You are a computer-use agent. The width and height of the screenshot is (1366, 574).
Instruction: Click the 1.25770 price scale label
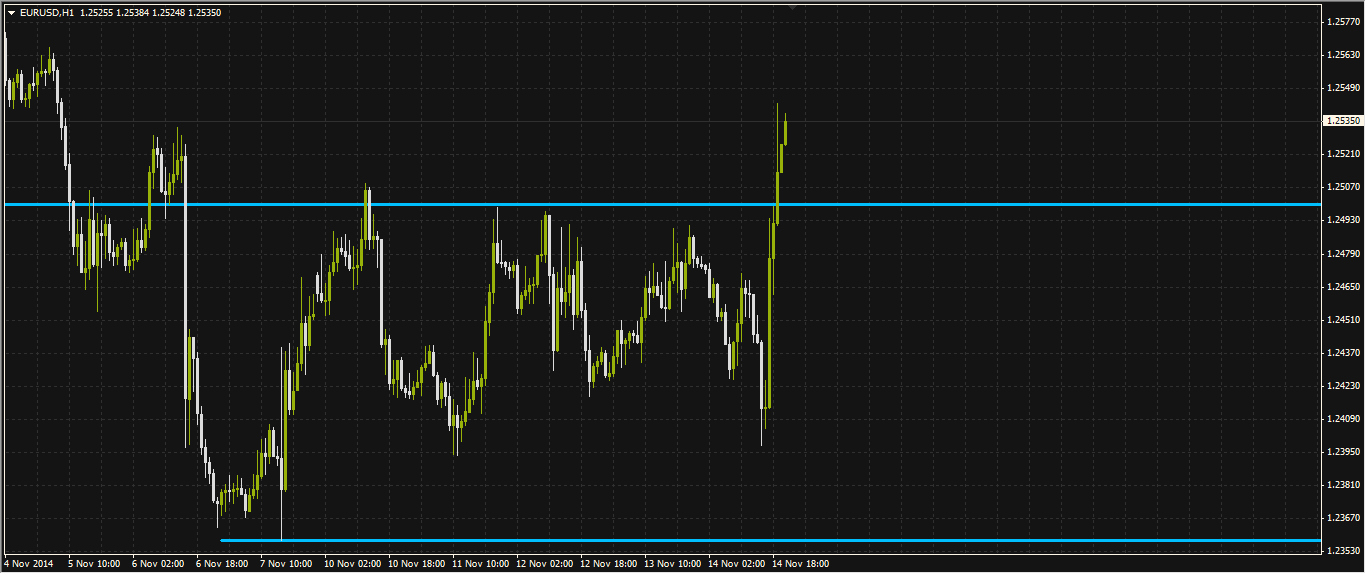click(x=1342, y=21)
